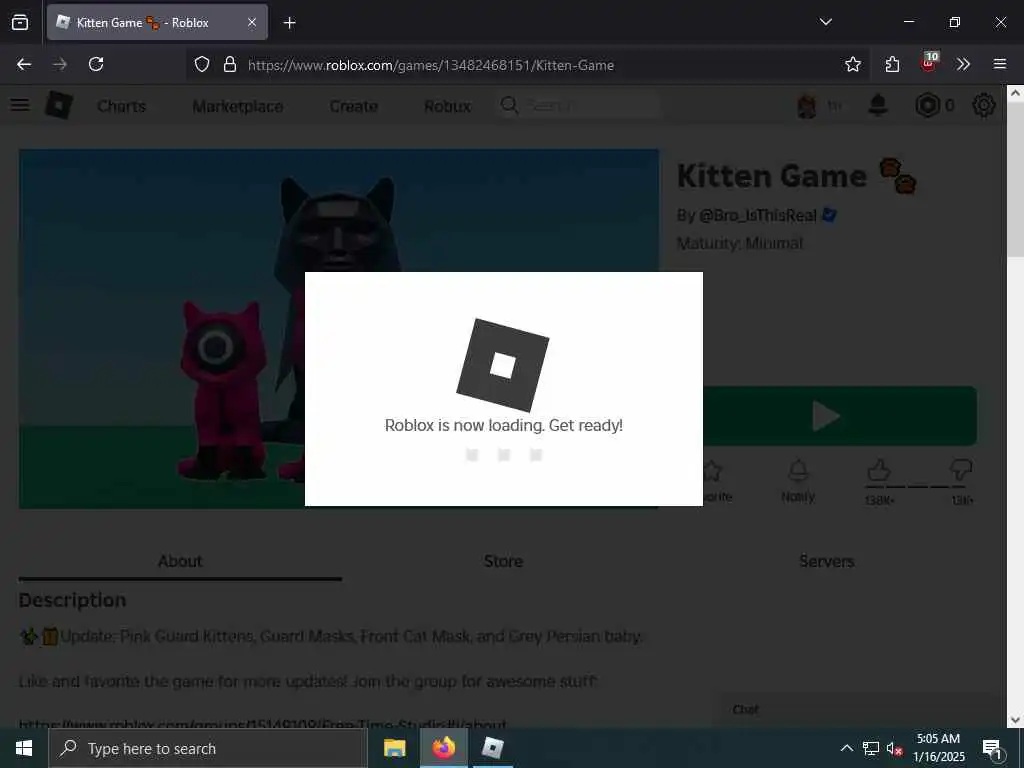
Task: Open Robux in Roblox navigation
Action: 447,106
